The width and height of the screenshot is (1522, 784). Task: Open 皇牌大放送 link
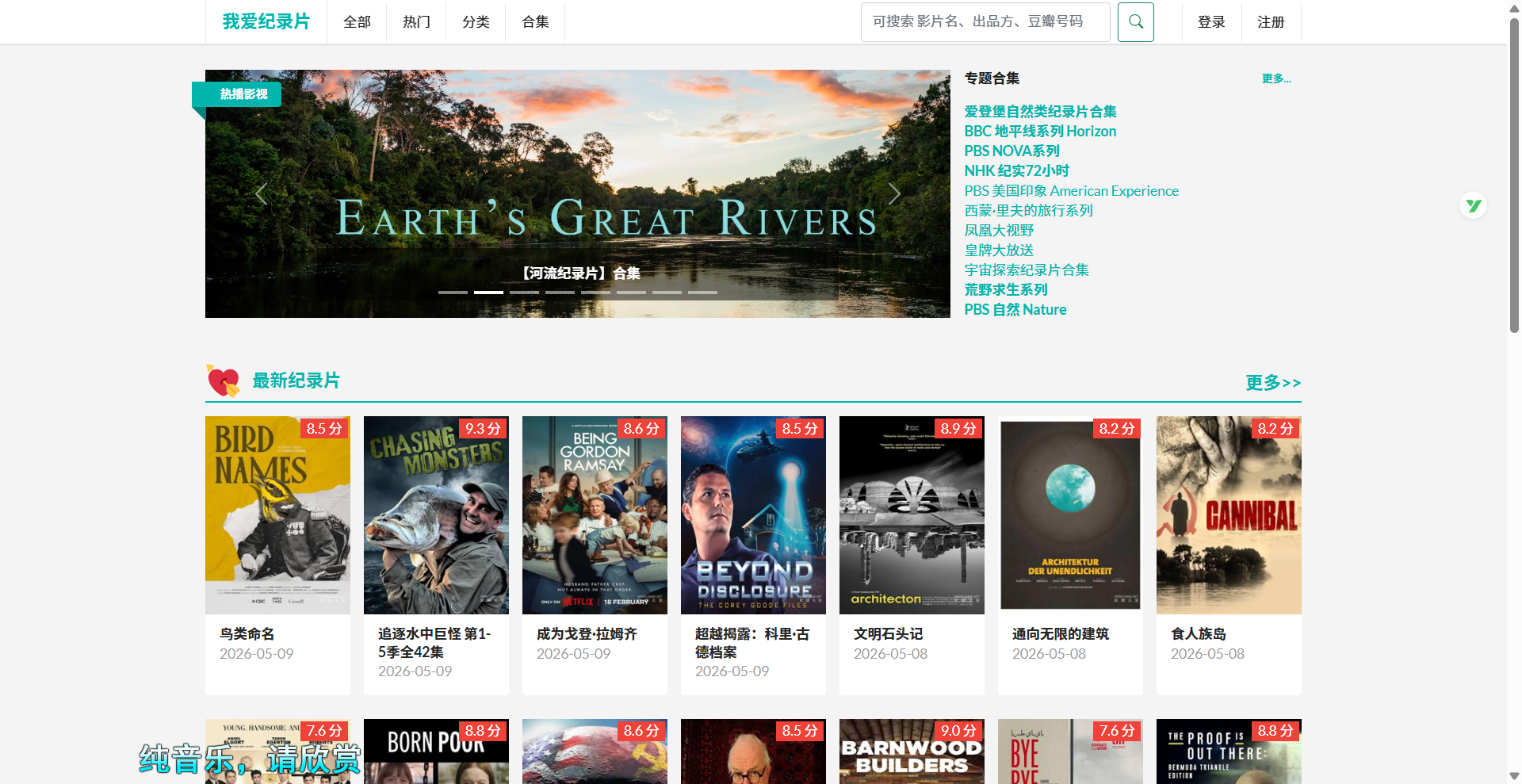pos(999,250)
